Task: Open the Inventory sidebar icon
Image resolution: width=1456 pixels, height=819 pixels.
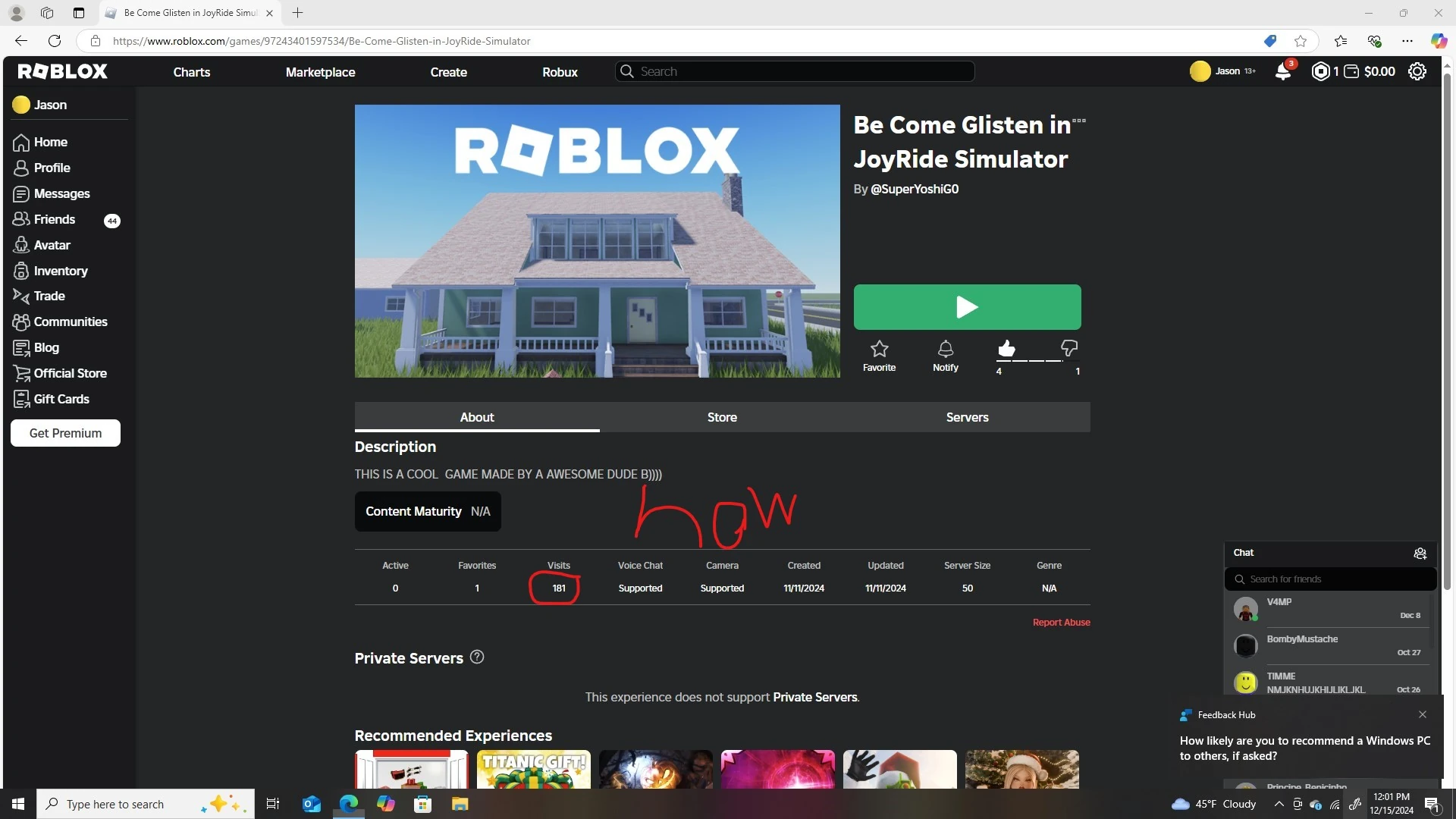Action: (x=22, y=271)
